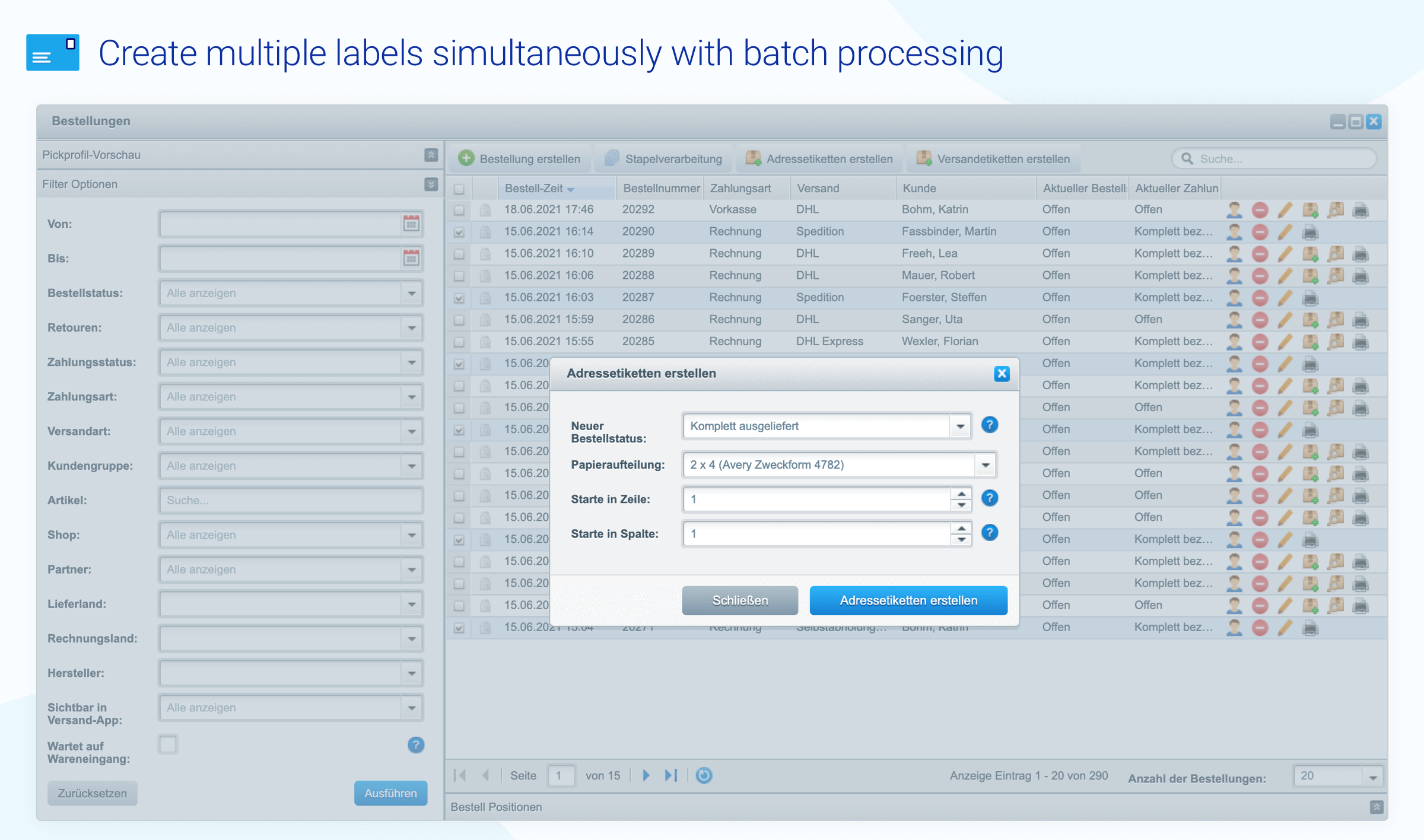
Task: Expand the Pickprofil-Vorschau panel
Action: point(431,155)
